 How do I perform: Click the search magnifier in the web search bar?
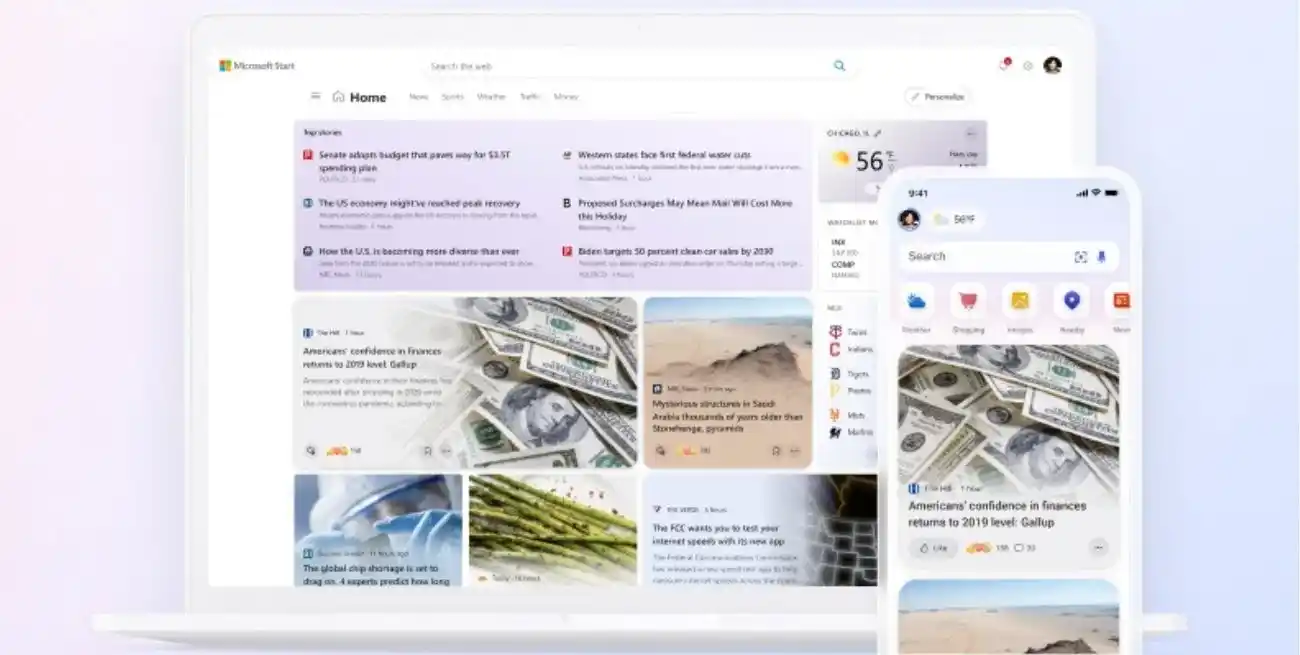click(x=839, y=65)
